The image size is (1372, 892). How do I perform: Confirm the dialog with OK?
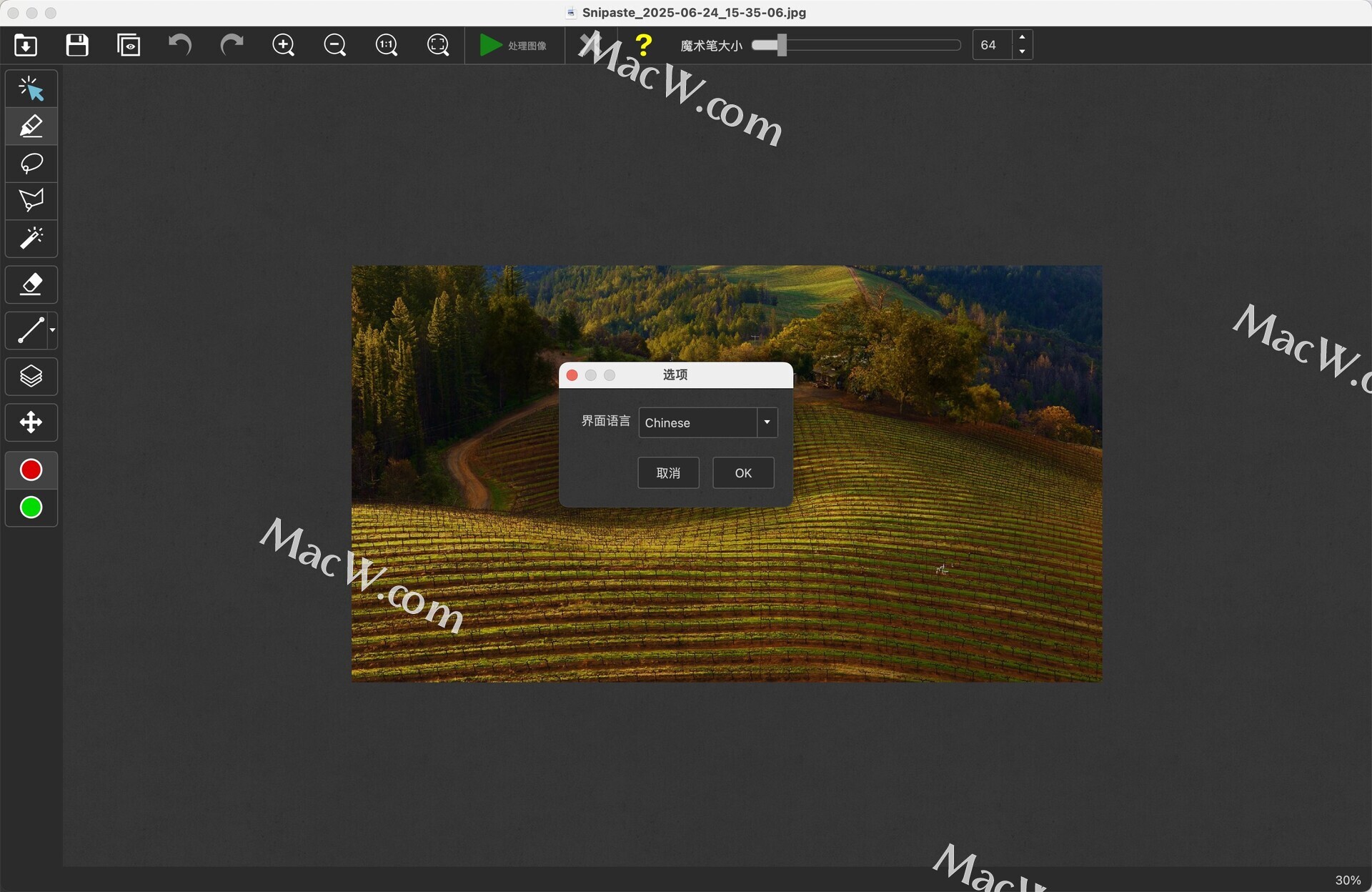(743, 473)
